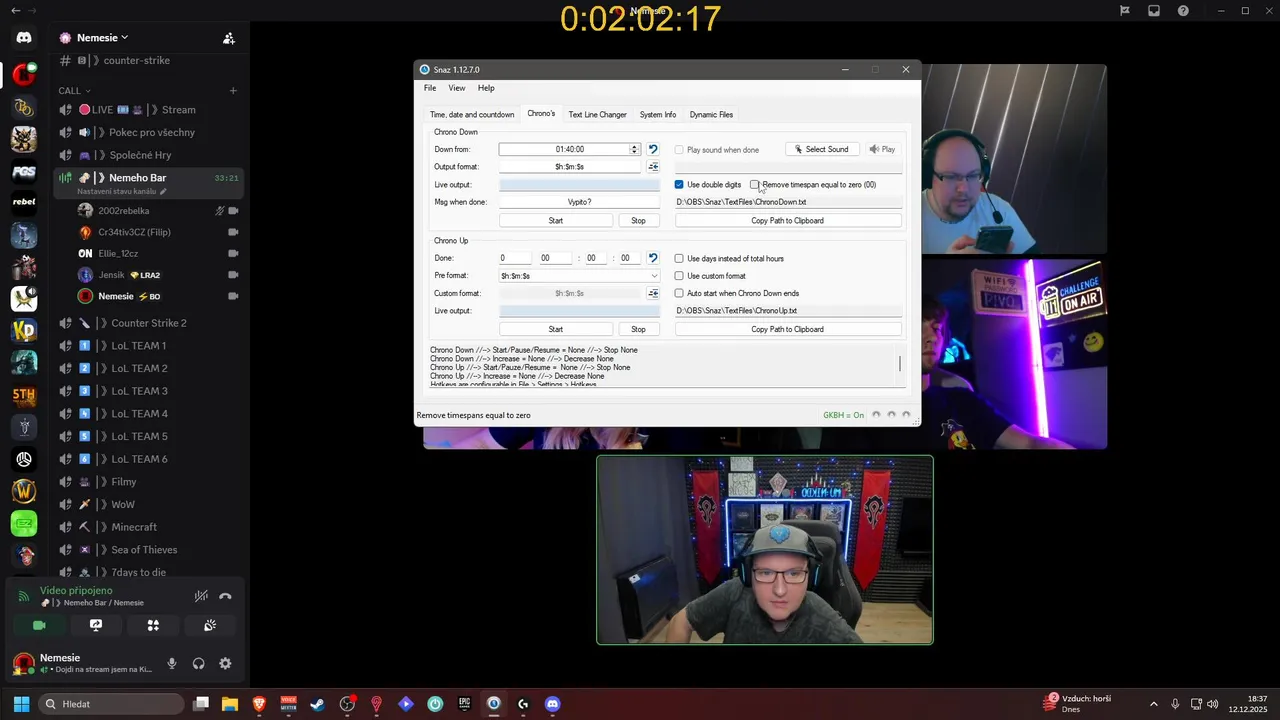Switch to Time, date and countdown tab

coord(472,114)
